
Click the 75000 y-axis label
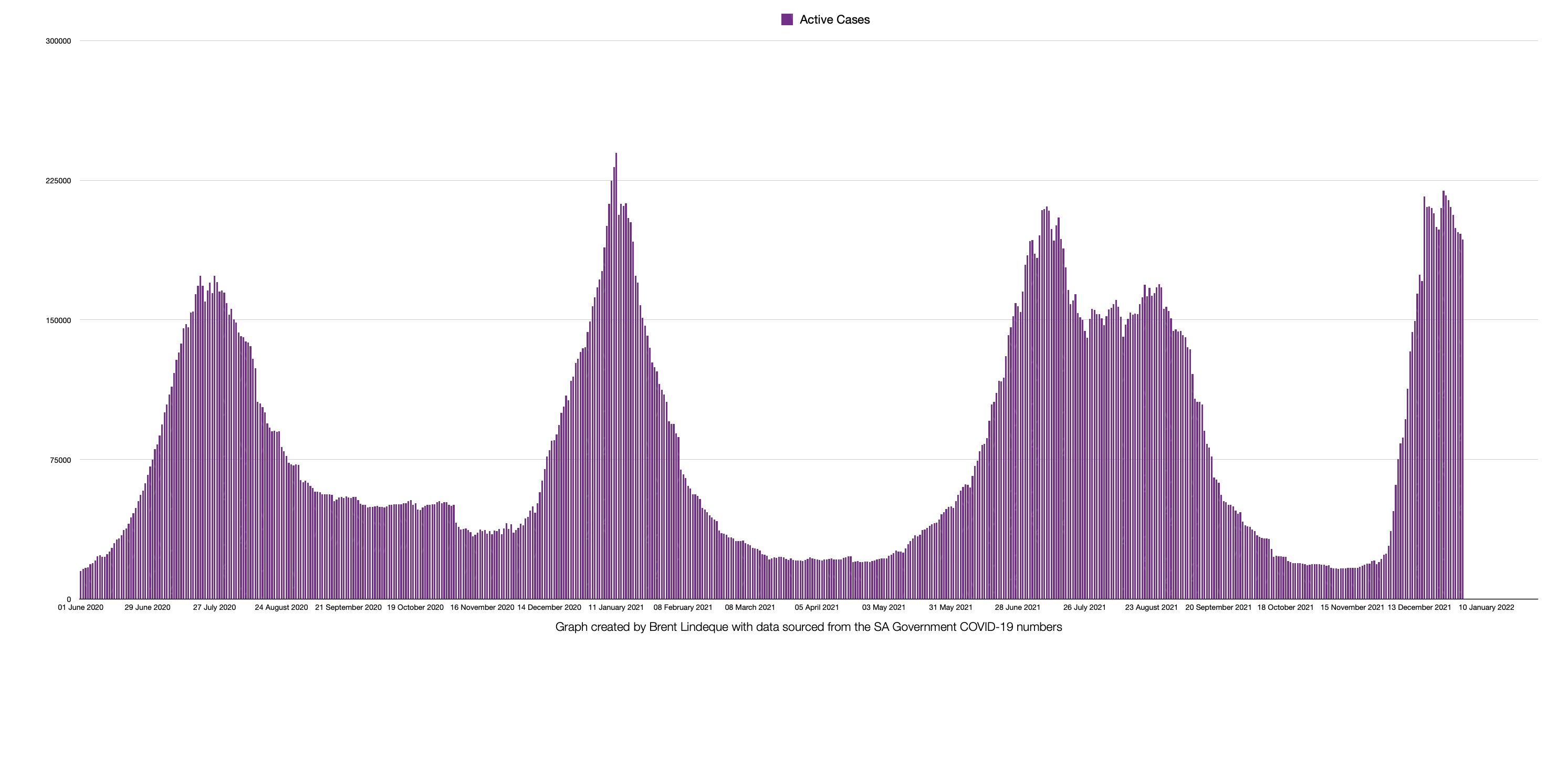point(60,461)
